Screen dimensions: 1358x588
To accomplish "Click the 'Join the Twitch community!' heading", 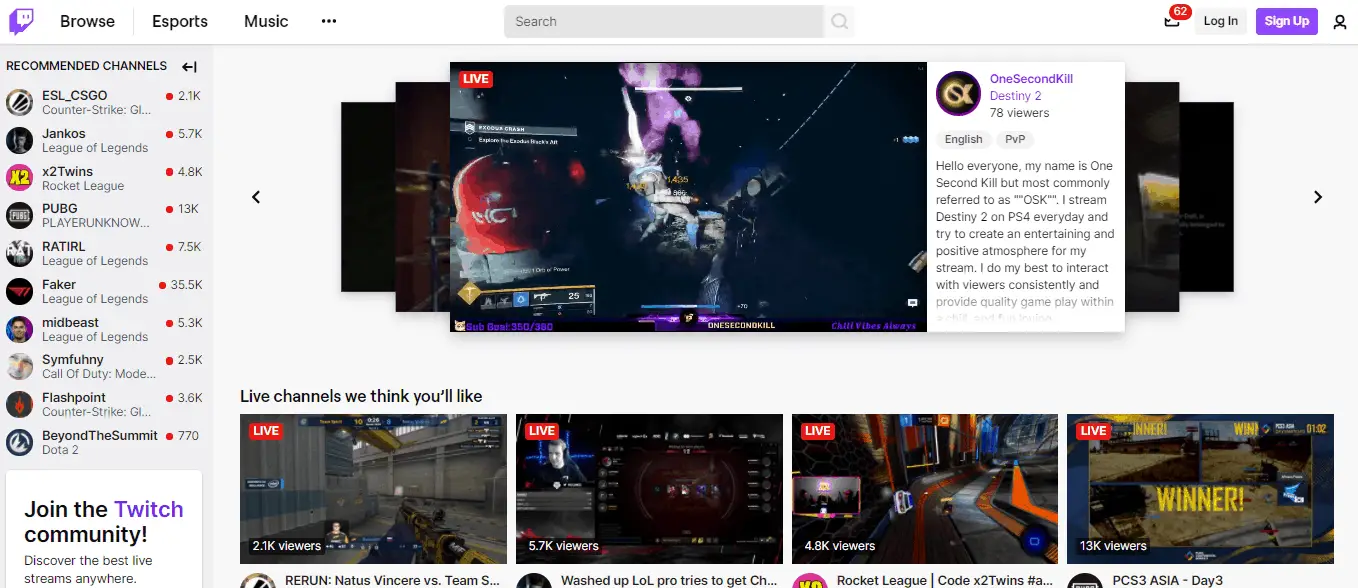I will pyautogui.click(x=104, y=521).
